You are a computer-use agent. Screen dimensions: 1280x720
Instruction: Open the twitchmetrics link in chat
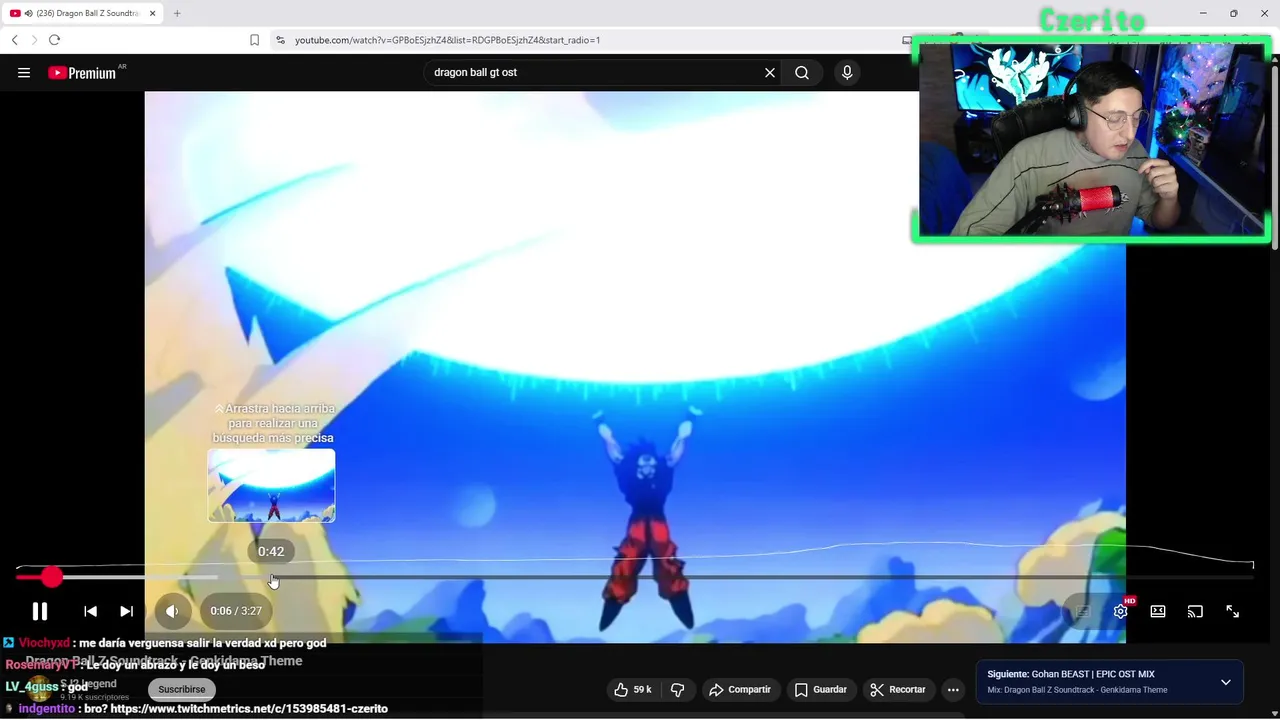[249, 709]
